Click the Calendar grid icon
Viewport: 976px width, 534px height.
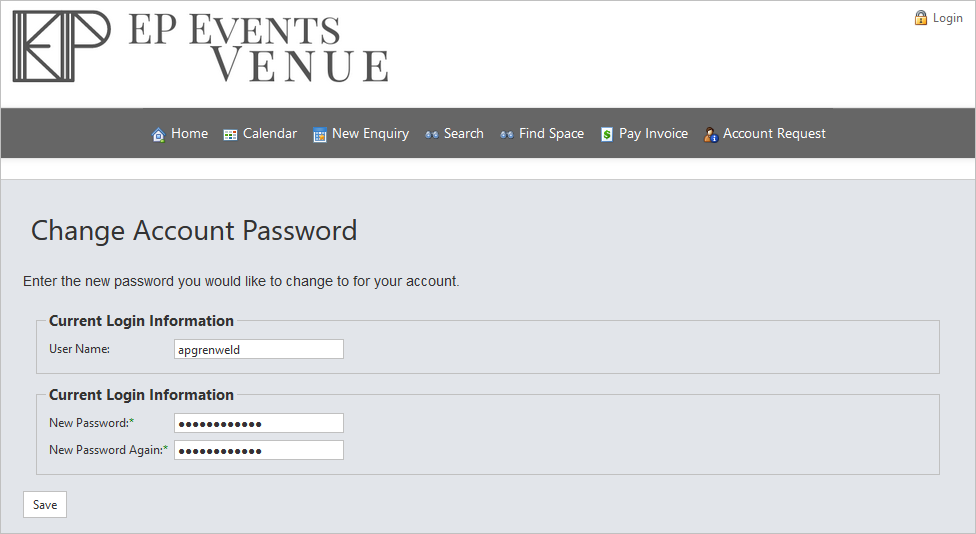point(230,135)
